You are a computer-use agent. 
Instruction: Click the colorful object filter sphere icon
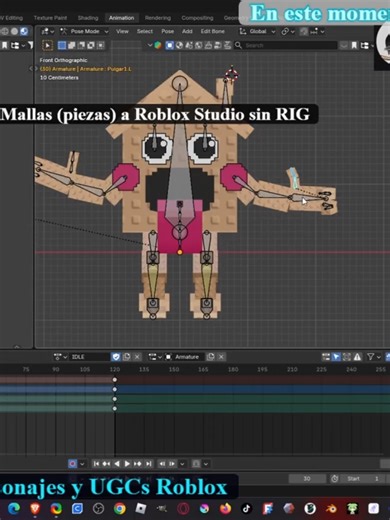pyautogui.click(x=158, y=45)
